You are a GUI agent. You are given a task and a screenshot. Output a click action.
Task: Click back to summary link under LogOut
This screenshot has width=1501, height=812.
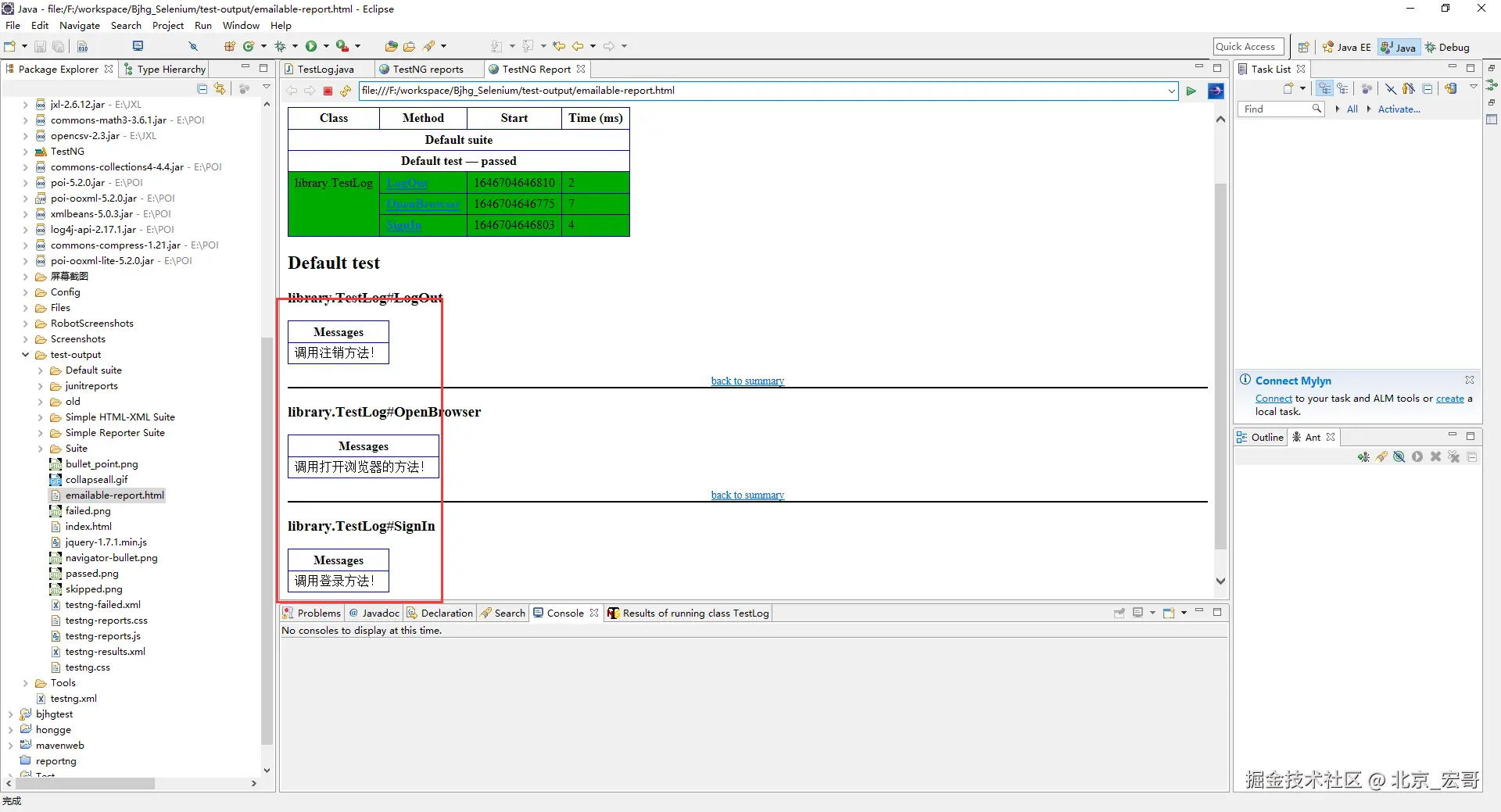(747, 381)
